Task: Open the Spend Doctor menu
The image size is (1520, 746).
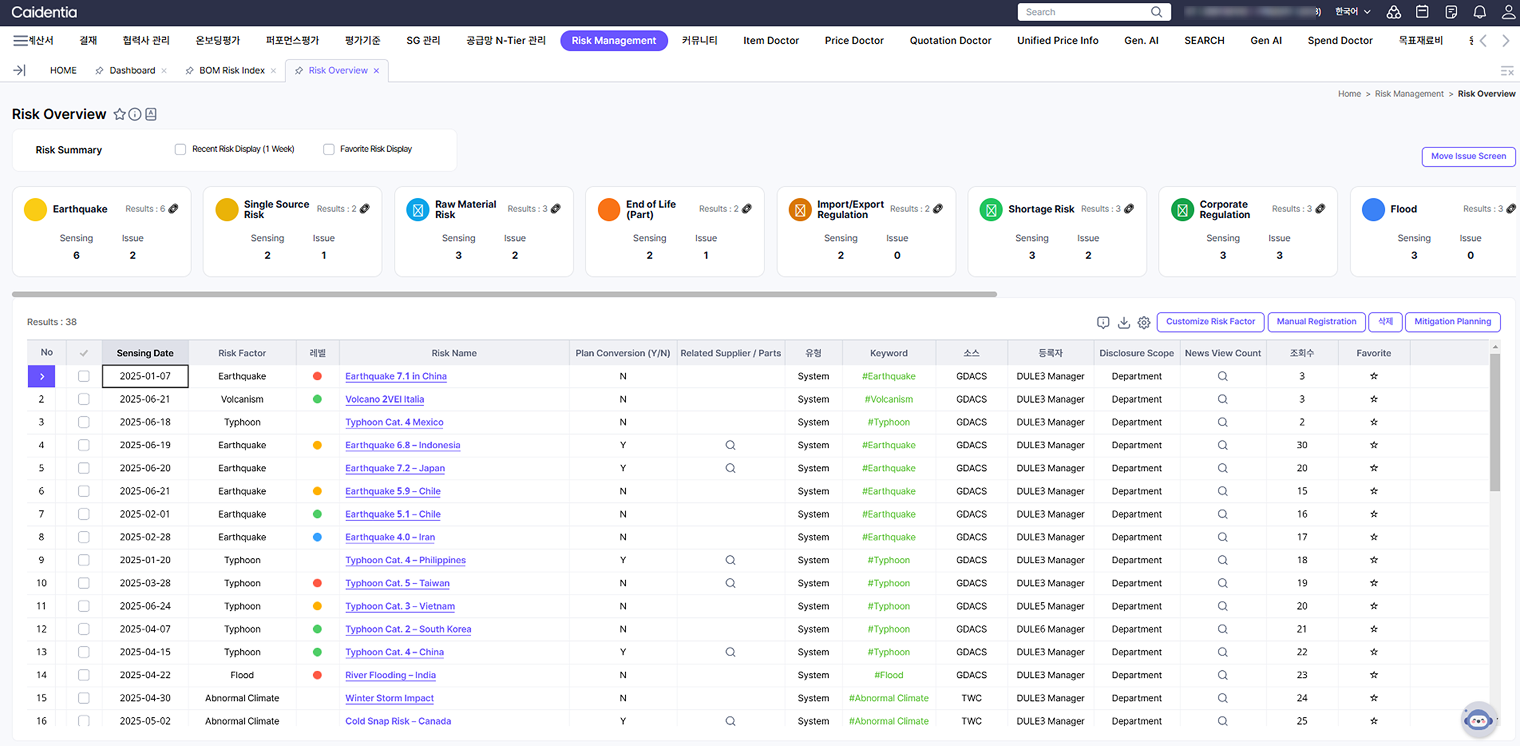Action: tap(1340, 41)
